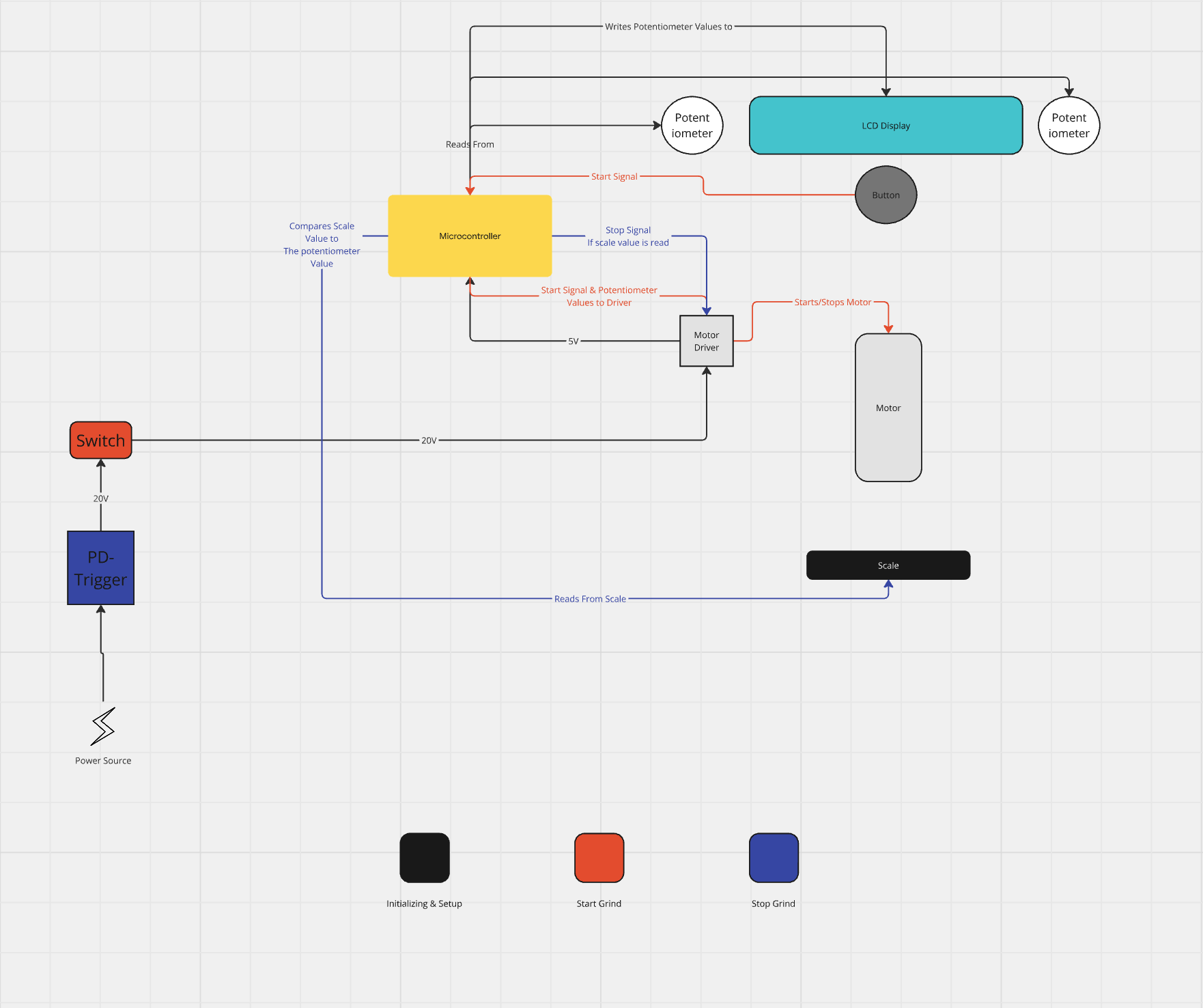The width and height of the screenshot is (1203, 1008).
Task: Select the Power Source lightning icon
Action: click(x=103, y=729)
